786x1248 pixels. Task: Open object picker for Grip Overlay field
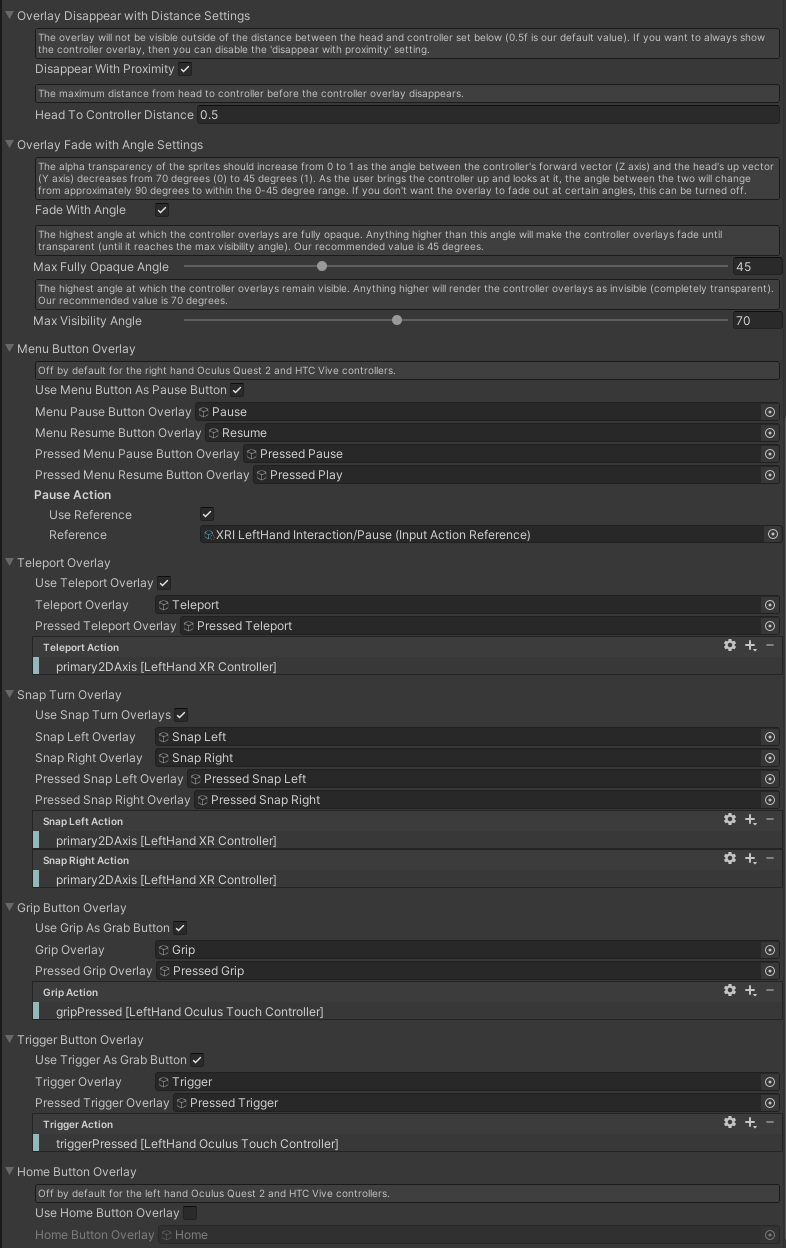pyautogui.click(x=770, y=950)
